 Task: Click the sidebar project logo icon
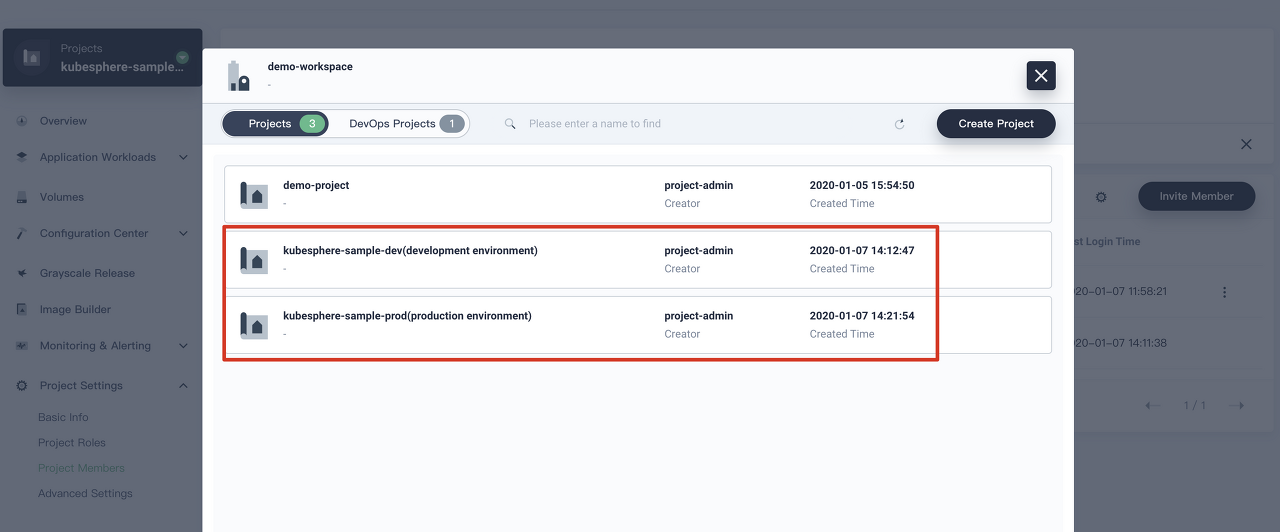point(31,57)
